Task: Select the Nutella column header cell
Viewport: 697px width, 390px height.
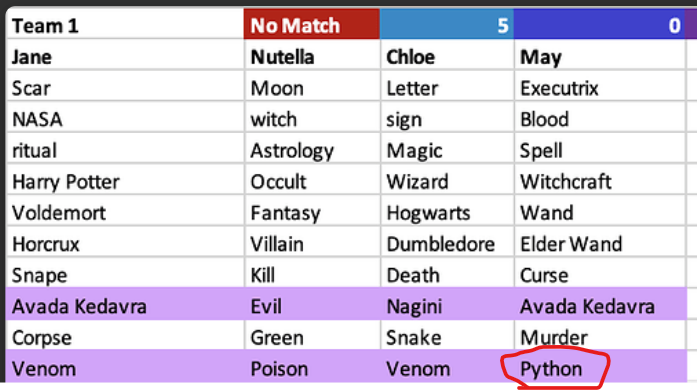Action: pos(312,56)
